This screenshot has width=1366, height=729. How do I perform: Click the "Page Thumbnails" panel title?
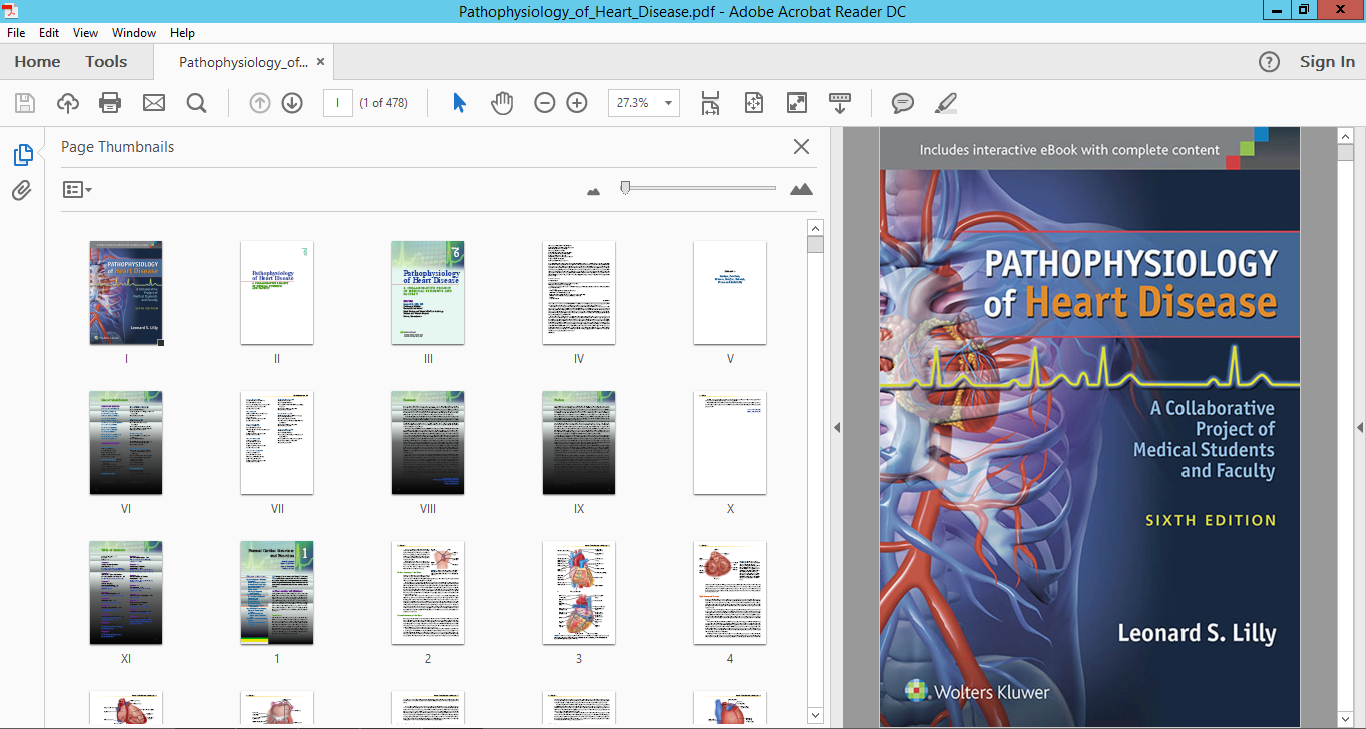[118, 147]
